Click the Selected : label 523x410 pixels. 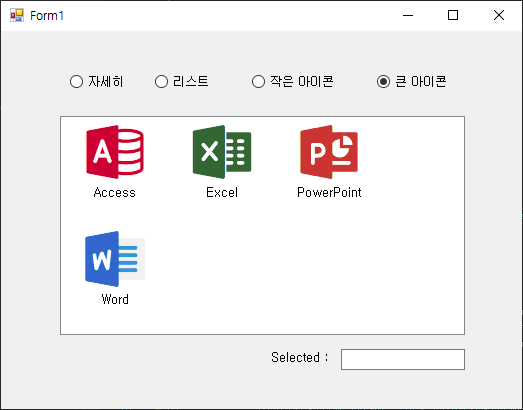click(x=300, y=357)
